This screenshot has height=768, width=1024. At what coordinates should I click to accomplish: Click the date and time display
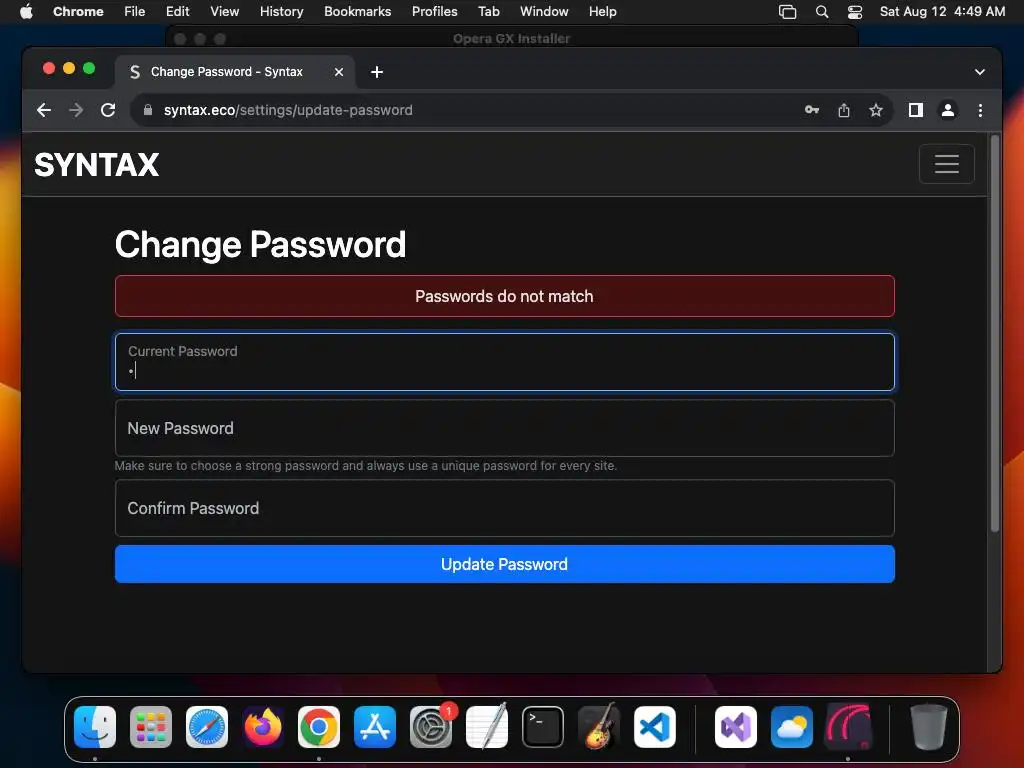coord(942,12)
